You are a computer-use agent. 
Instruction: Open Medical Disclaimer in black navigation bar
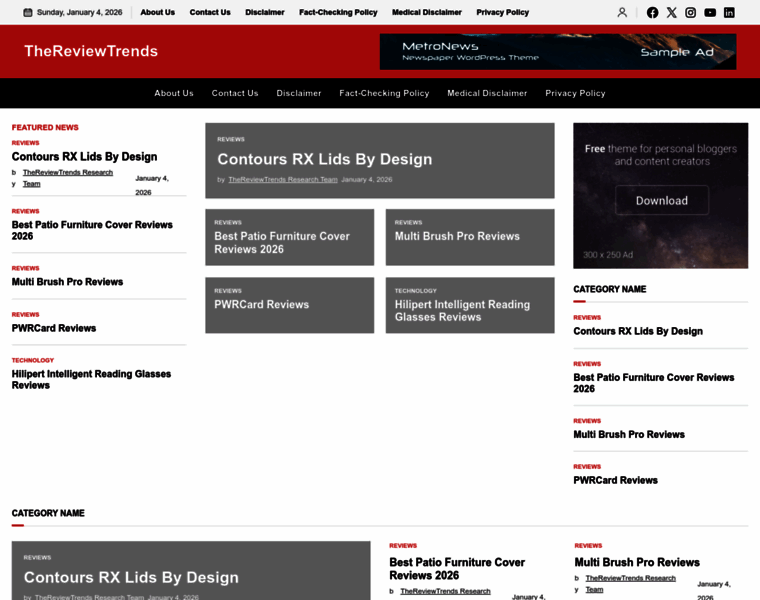coord(487,93)
